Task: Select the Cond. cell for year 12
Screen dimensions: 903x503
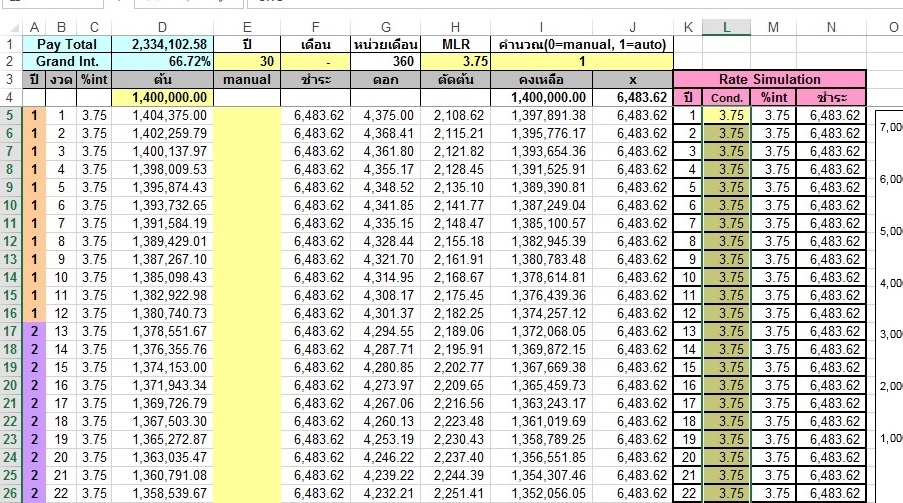Action: coord(726,313)
